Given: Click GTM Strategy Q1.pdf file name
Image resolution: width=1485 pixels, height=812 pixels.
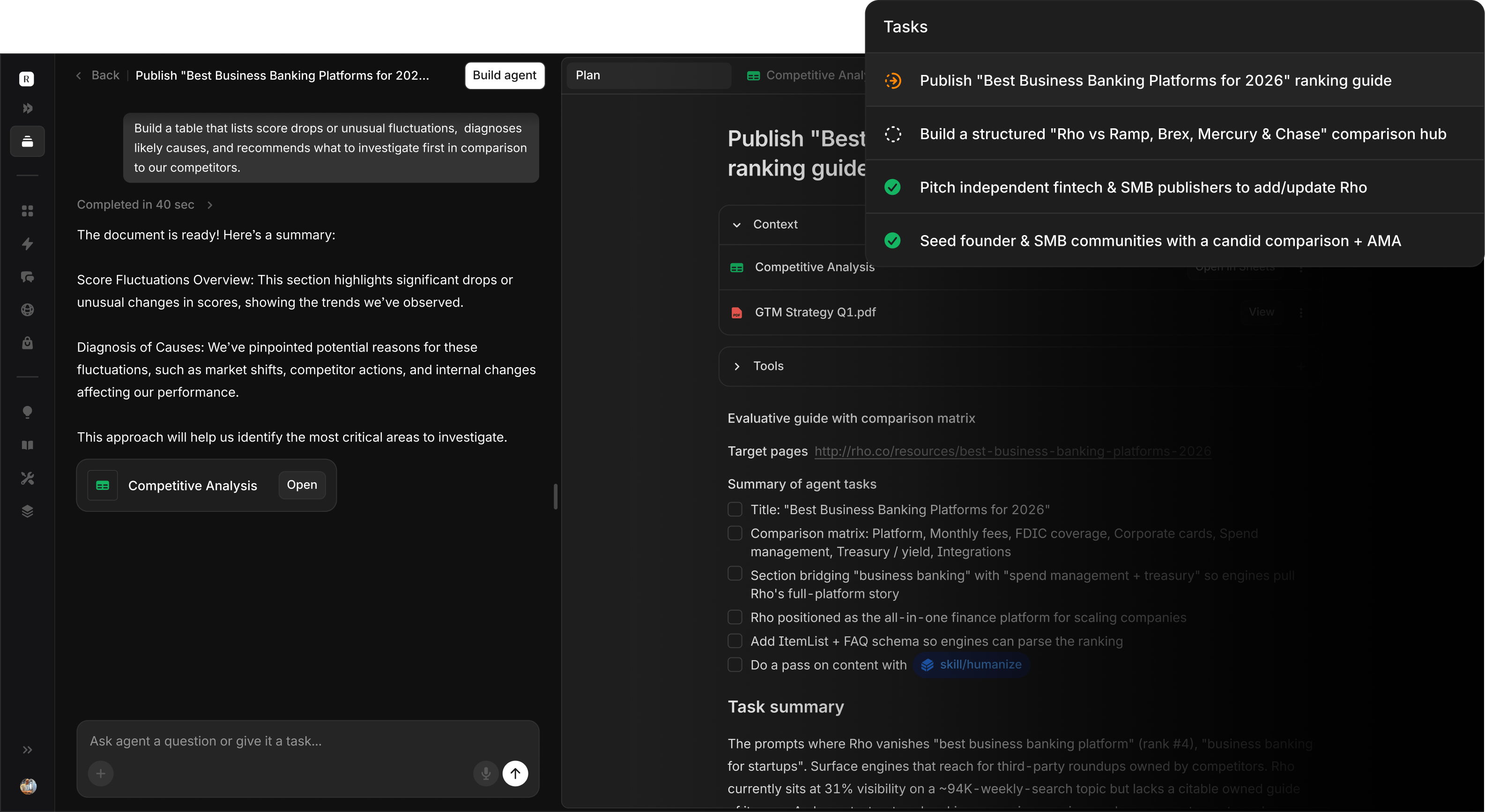Looking at the screenshot, I should coord(815,312).
